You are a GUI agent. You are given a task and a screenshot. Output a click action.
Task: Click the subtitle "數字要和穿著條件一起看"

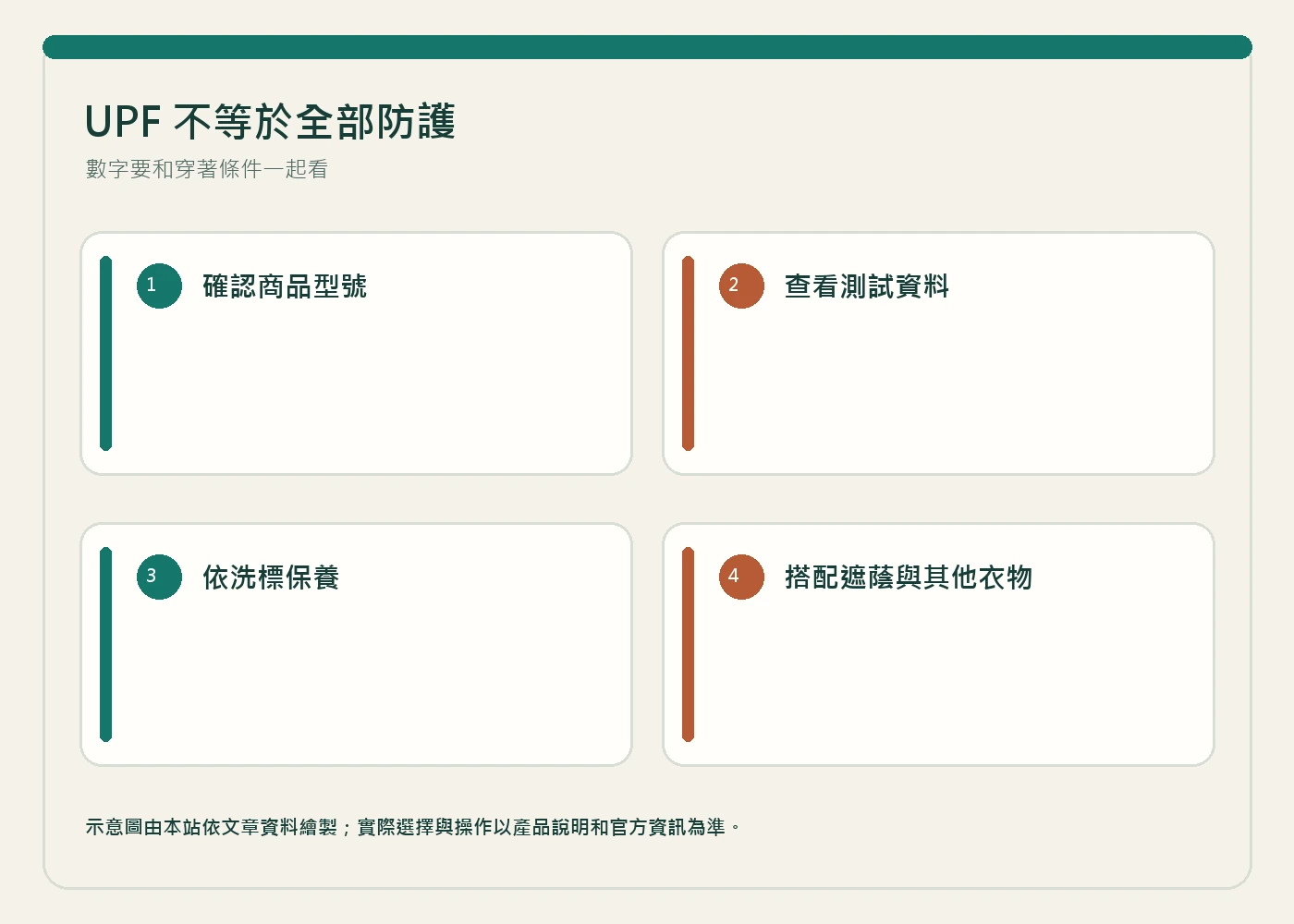tap(207, 169)
